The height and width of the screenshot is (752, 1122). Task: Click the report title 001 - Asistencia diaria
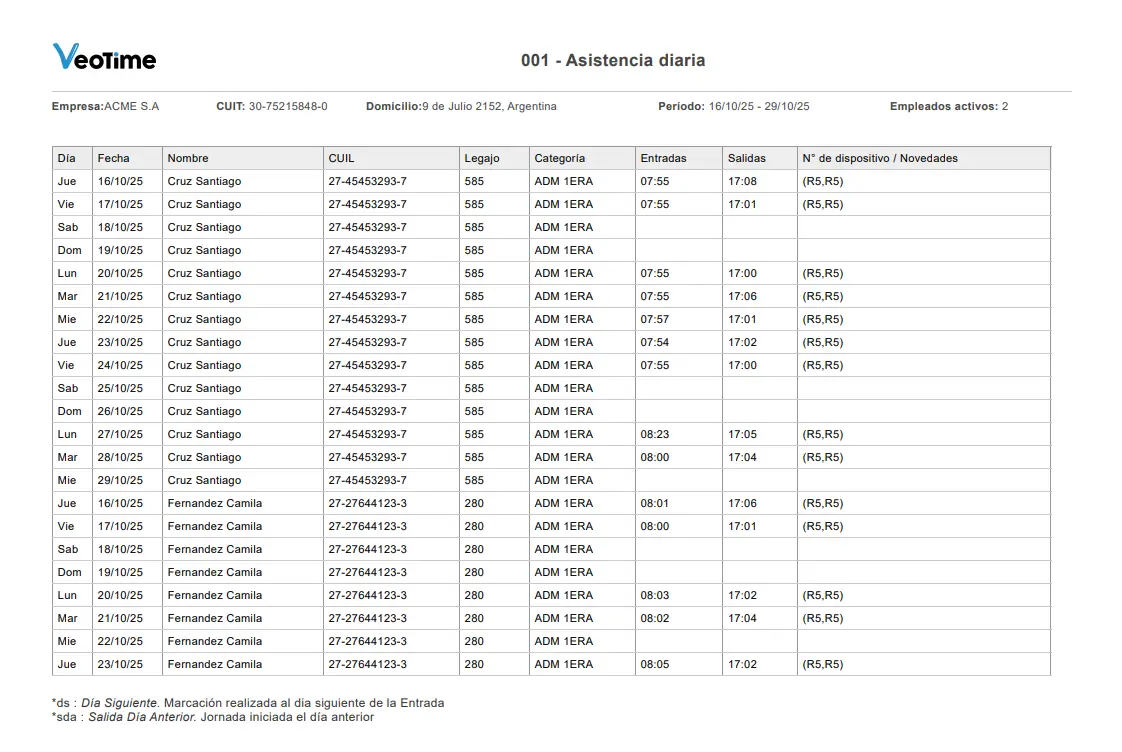[613, 60]
